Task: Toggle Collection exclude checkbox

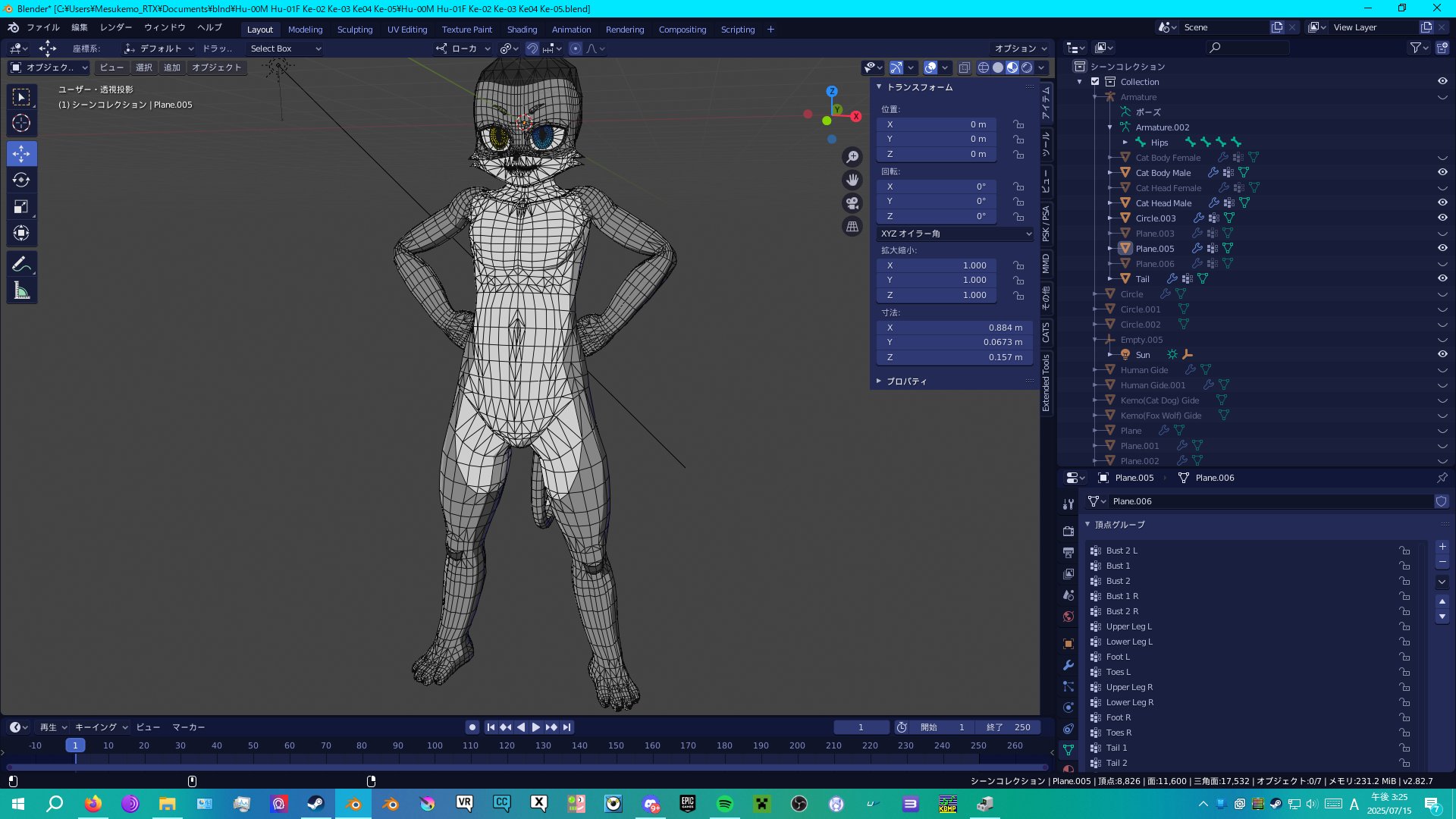Action: coord(1095,81)
